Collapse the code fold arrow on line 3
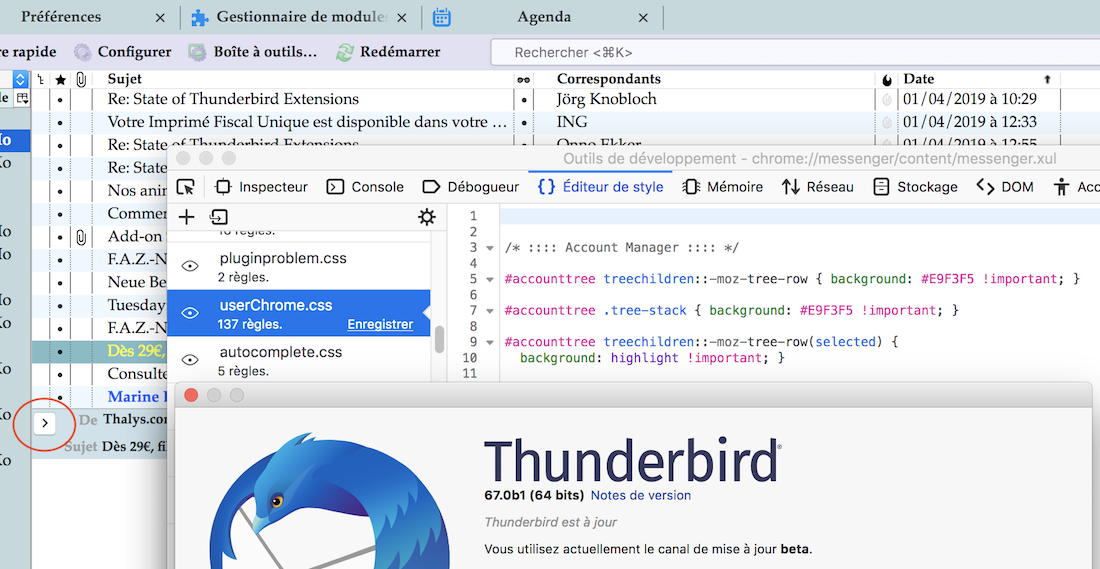This screenshot has height=569, width=1100. click(489, 248)
